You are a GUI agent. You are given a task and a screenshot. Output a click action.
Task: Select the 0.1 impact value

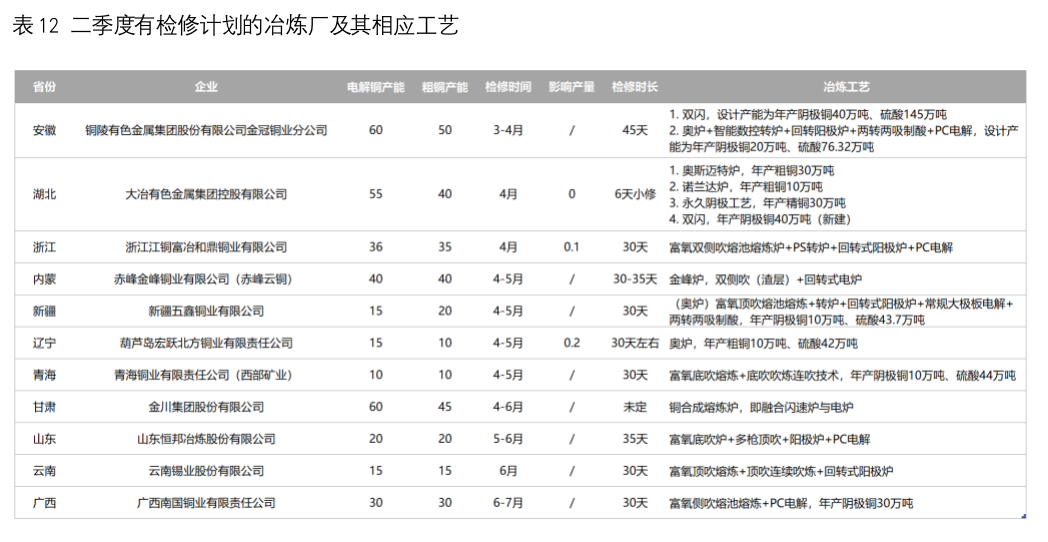[571, 247]
